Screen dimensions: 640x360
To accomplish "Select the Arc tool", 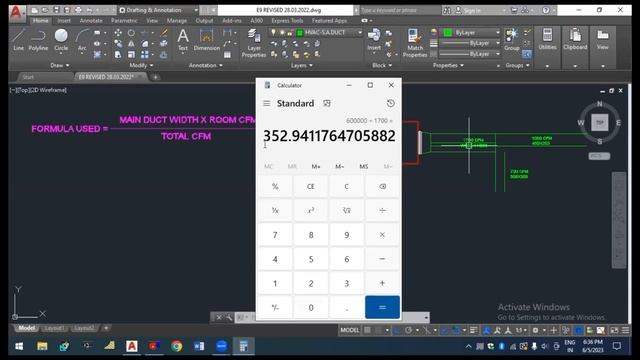I will [82, 40].
